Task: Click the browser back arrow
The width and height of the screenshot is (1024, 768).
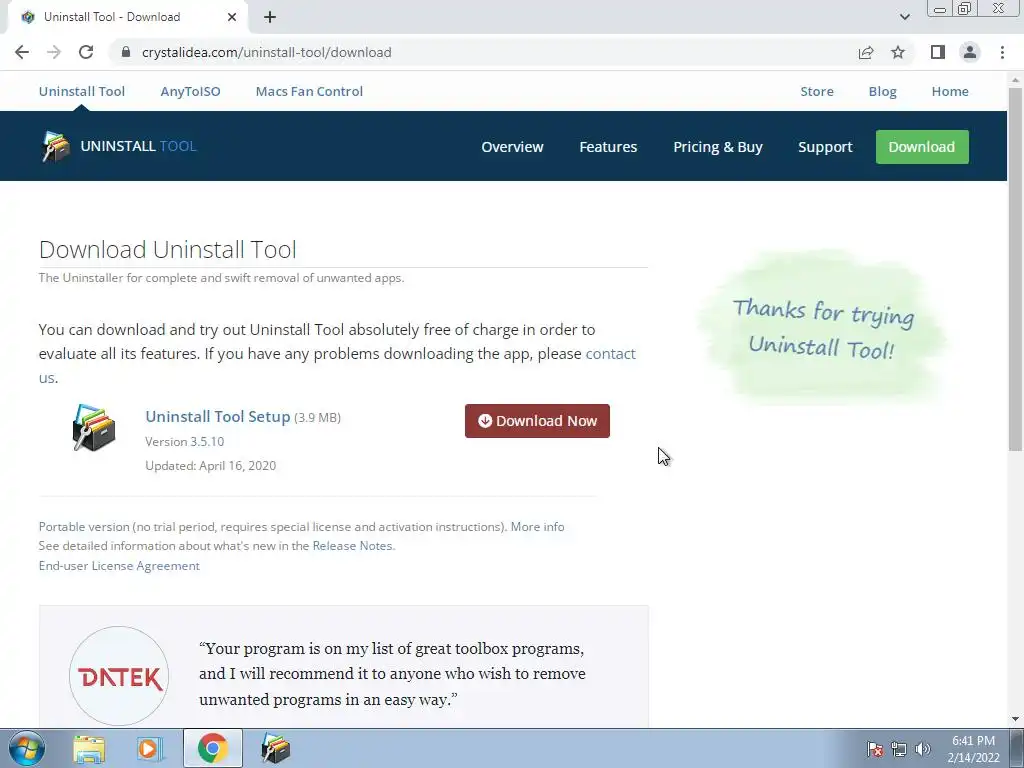Action: point(22,52)
